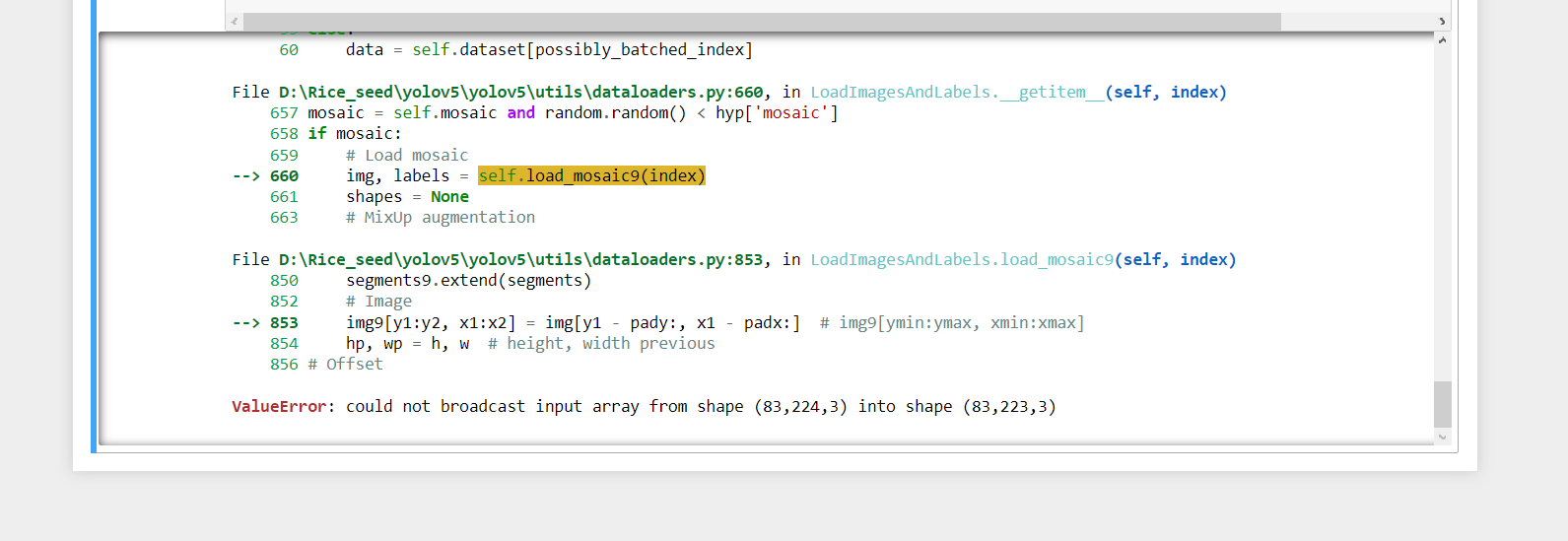Click the 'data = self.dataset[possibly_batched_index]' line
Image resolution: width=1568 pixels, height=541 pixels.
(x=549, y=49)
